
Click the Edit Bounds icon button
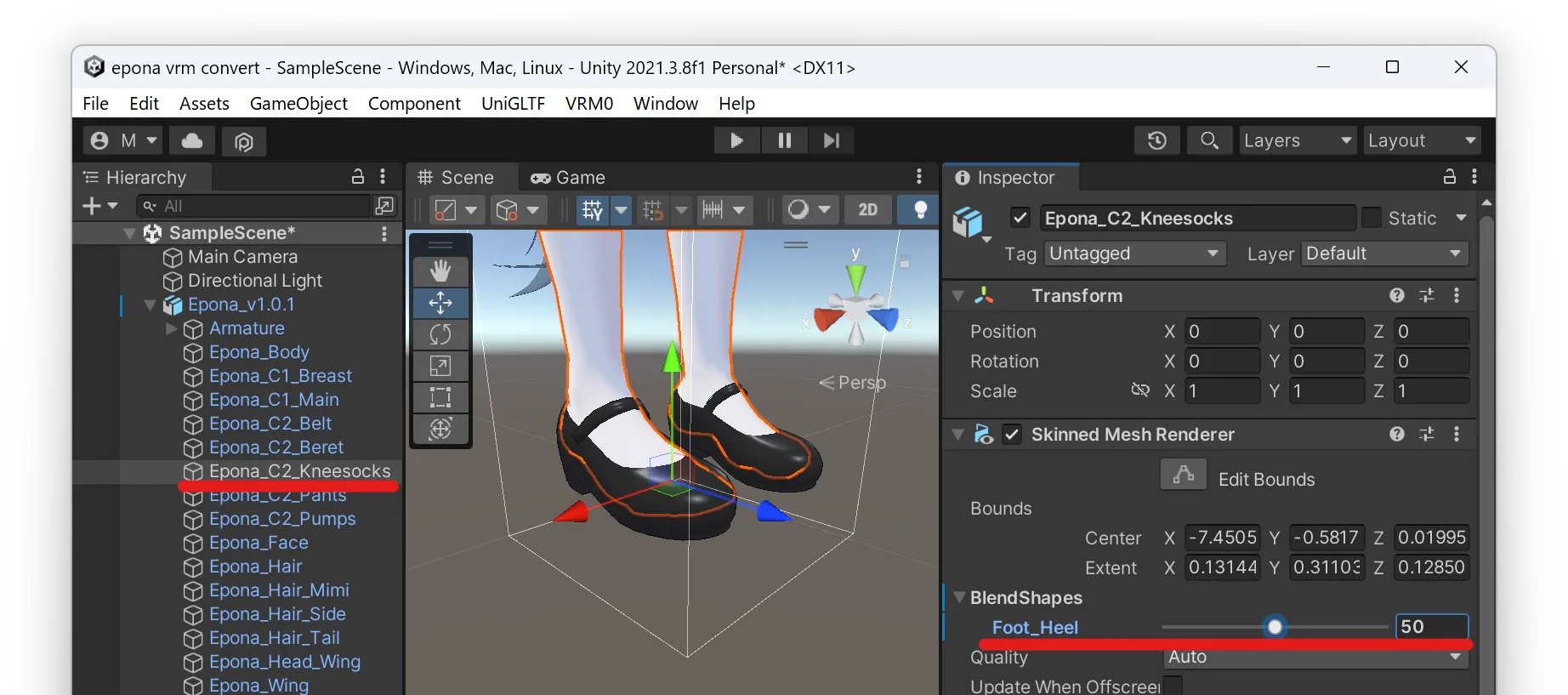(x=1184, y=475)
